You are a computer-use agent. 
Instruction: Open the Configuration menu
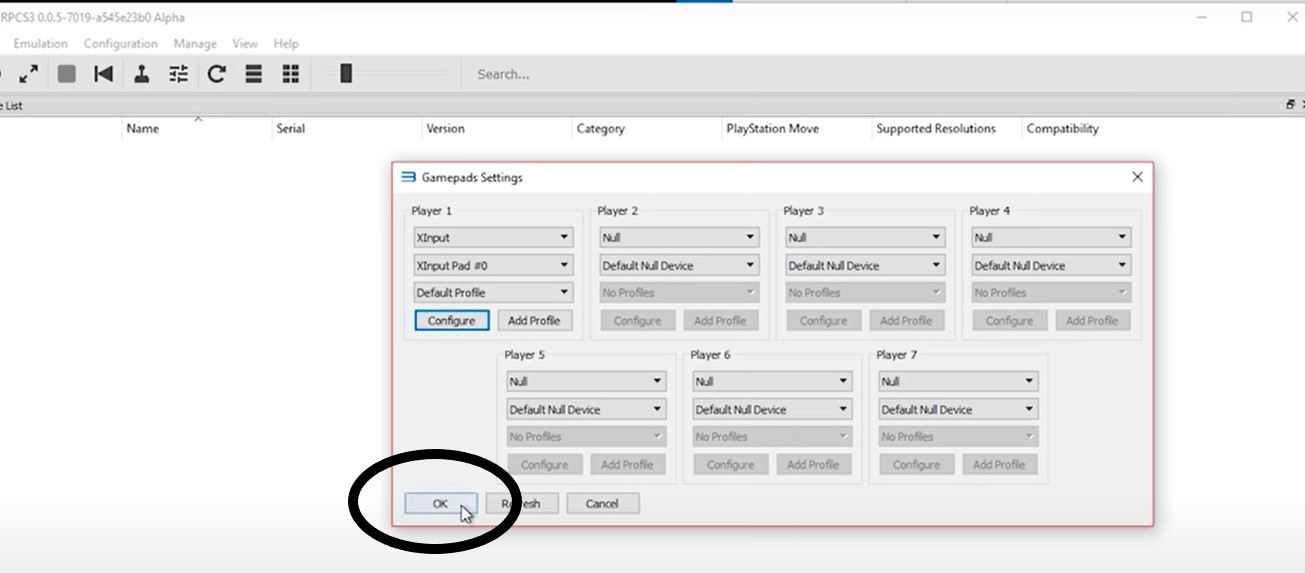pos(121,44)
